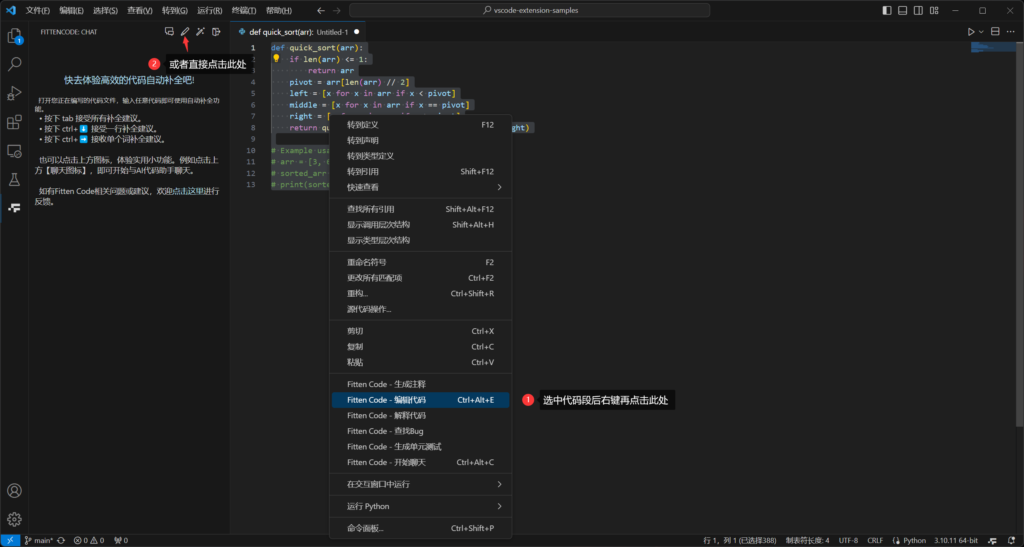Open the Explorer view in activity bar
Viewport: 1024px width, 547px height.
[14, 37]
